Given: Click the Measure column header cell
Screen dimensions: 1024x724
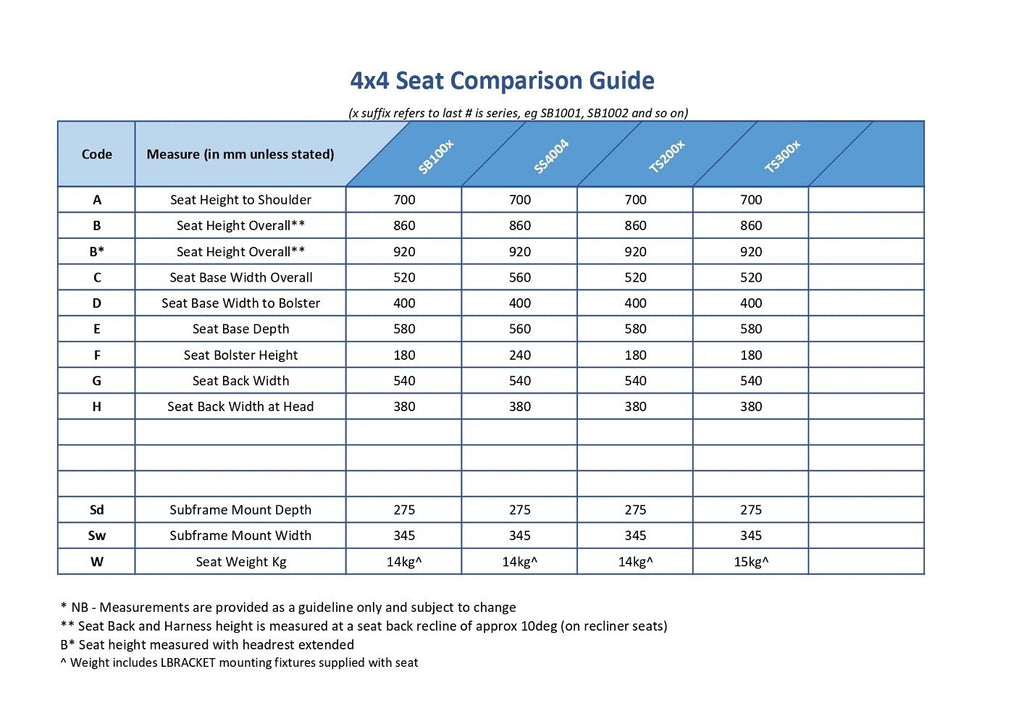Looking at the screenshot, I should point(240,154).
